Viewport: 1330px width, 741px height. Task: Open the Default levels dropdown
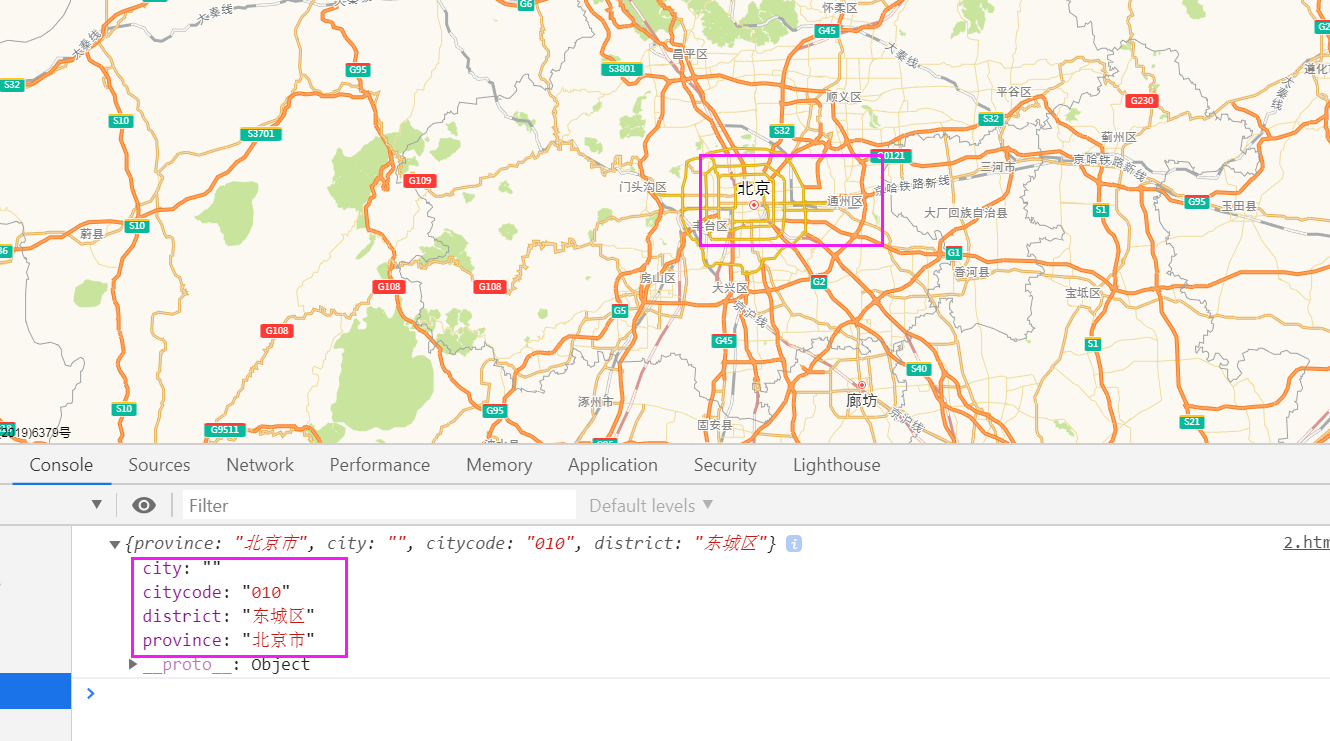click(651, 505)
